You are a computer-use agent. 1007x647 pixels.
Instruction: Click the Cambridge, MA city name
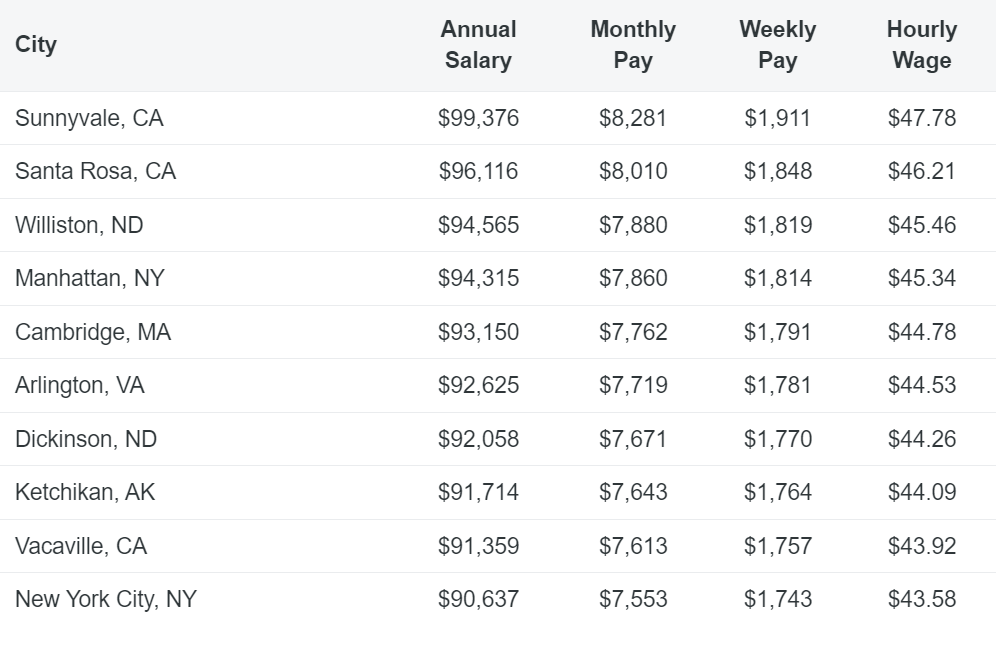point(93,332)
